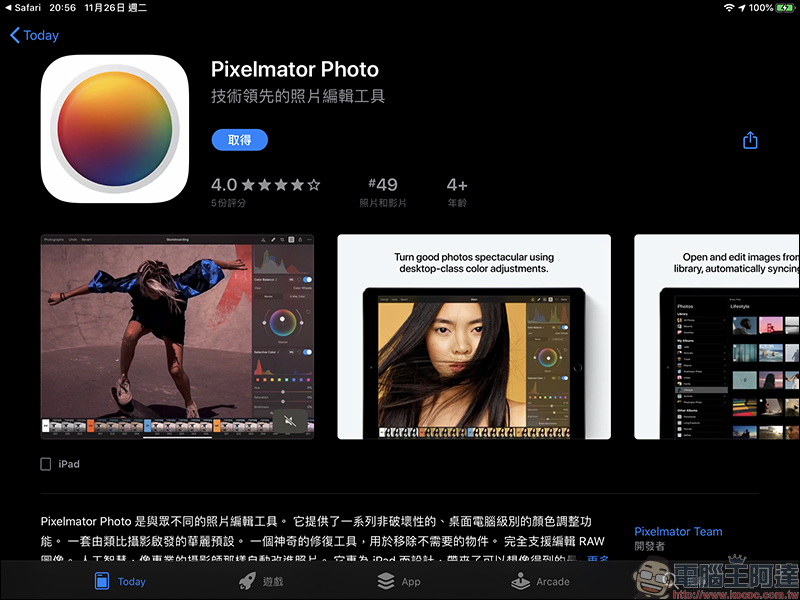Open the color adjustments screenshot
The height and width of the screenshot is (600, 800).
(473, 337)
